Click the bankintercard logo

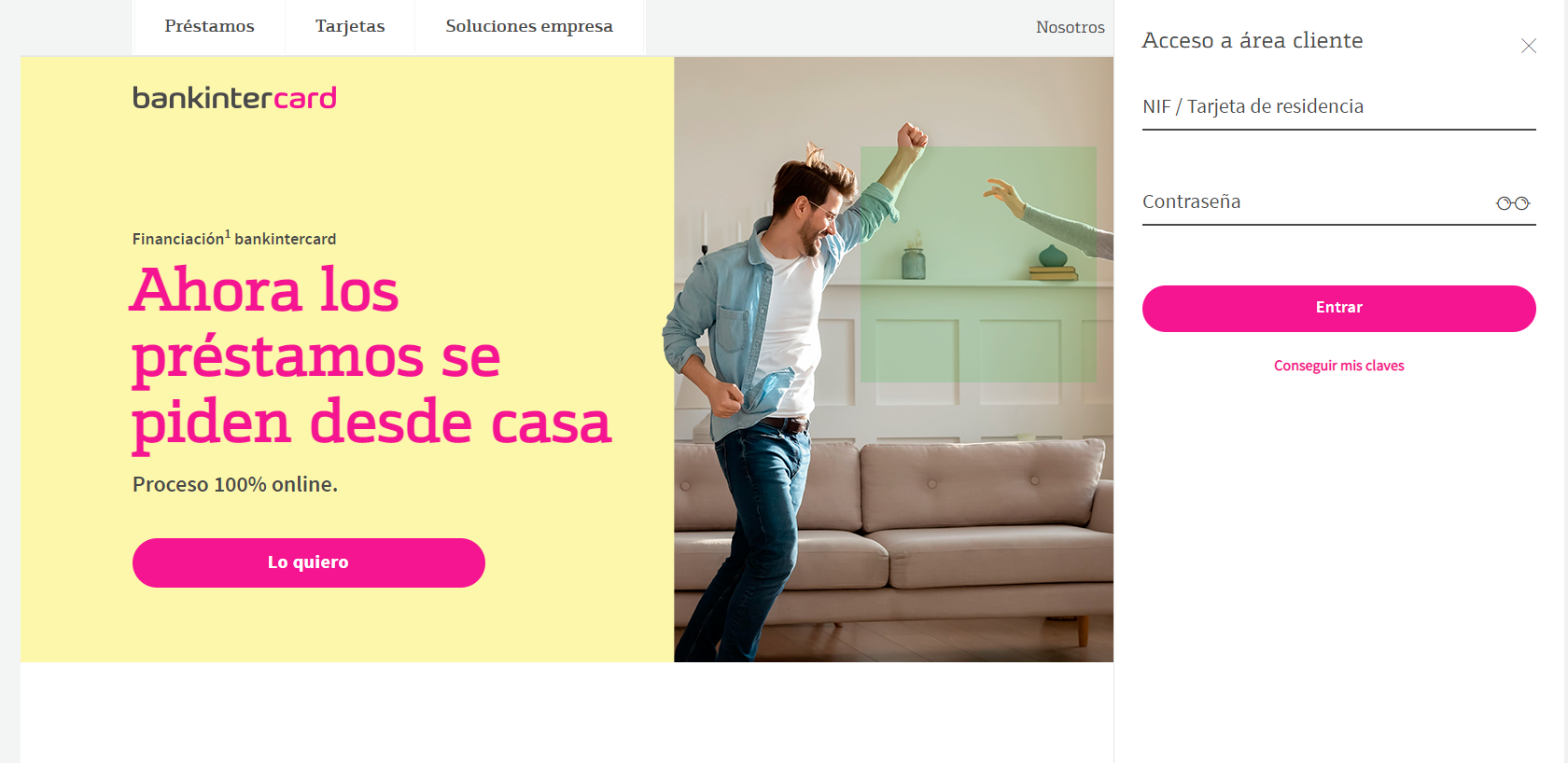(234, 98)
